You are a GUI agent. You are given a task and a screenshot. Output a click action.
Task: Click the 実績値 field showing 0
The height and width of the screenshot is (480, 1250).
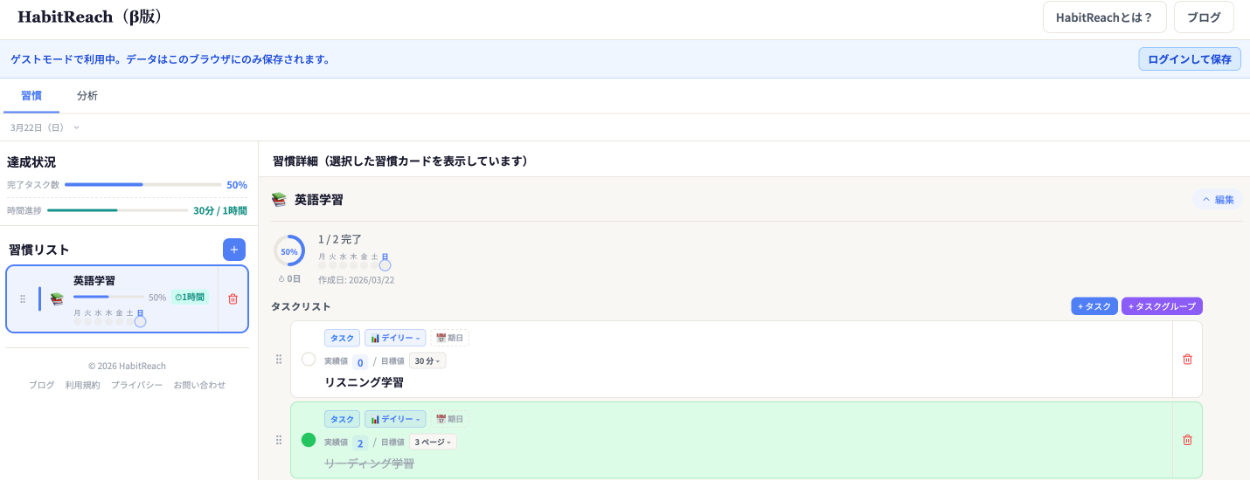tap(360, 362)
